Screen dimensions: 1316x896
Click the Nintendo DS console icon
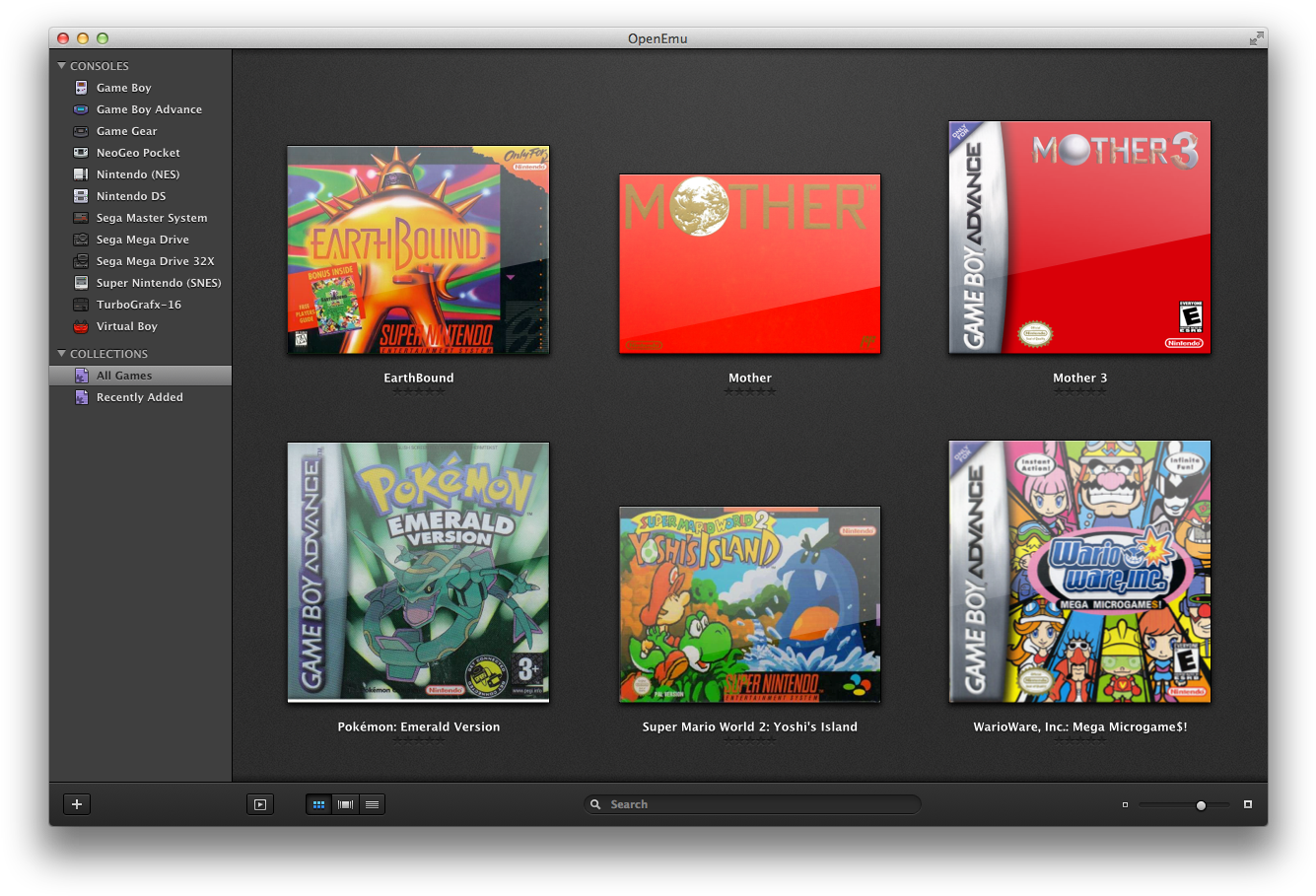click(81, 196)
